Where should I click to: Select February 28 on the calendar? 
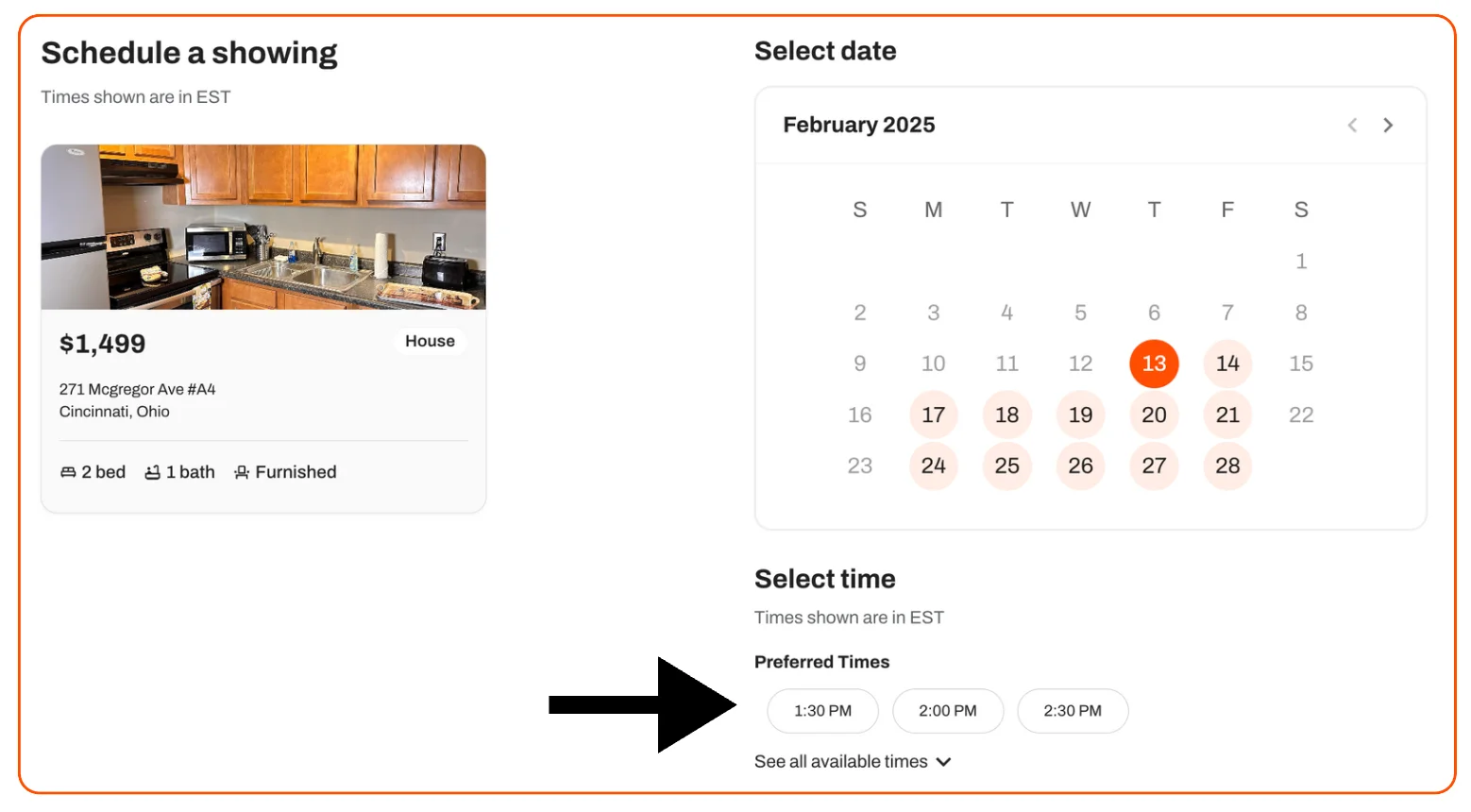1227,465
